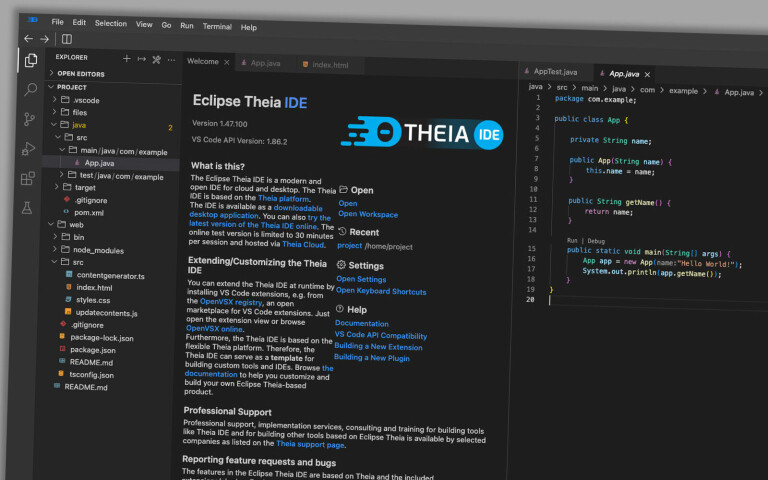The width and height of the screenshot is (768, 480).
Task: Select the root README.md file
Action: click(86, 387)
